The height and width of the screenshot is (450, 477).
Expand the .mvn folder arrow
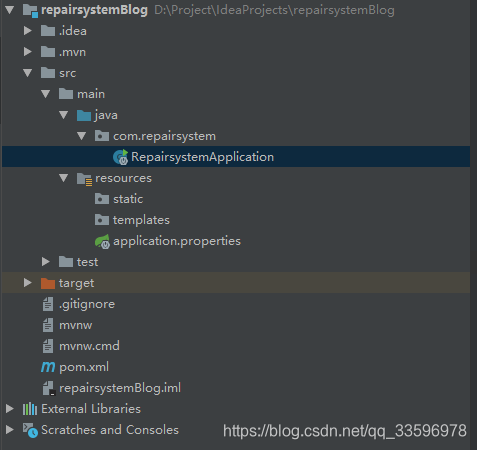pyautogui.click(x=28, y=52)
